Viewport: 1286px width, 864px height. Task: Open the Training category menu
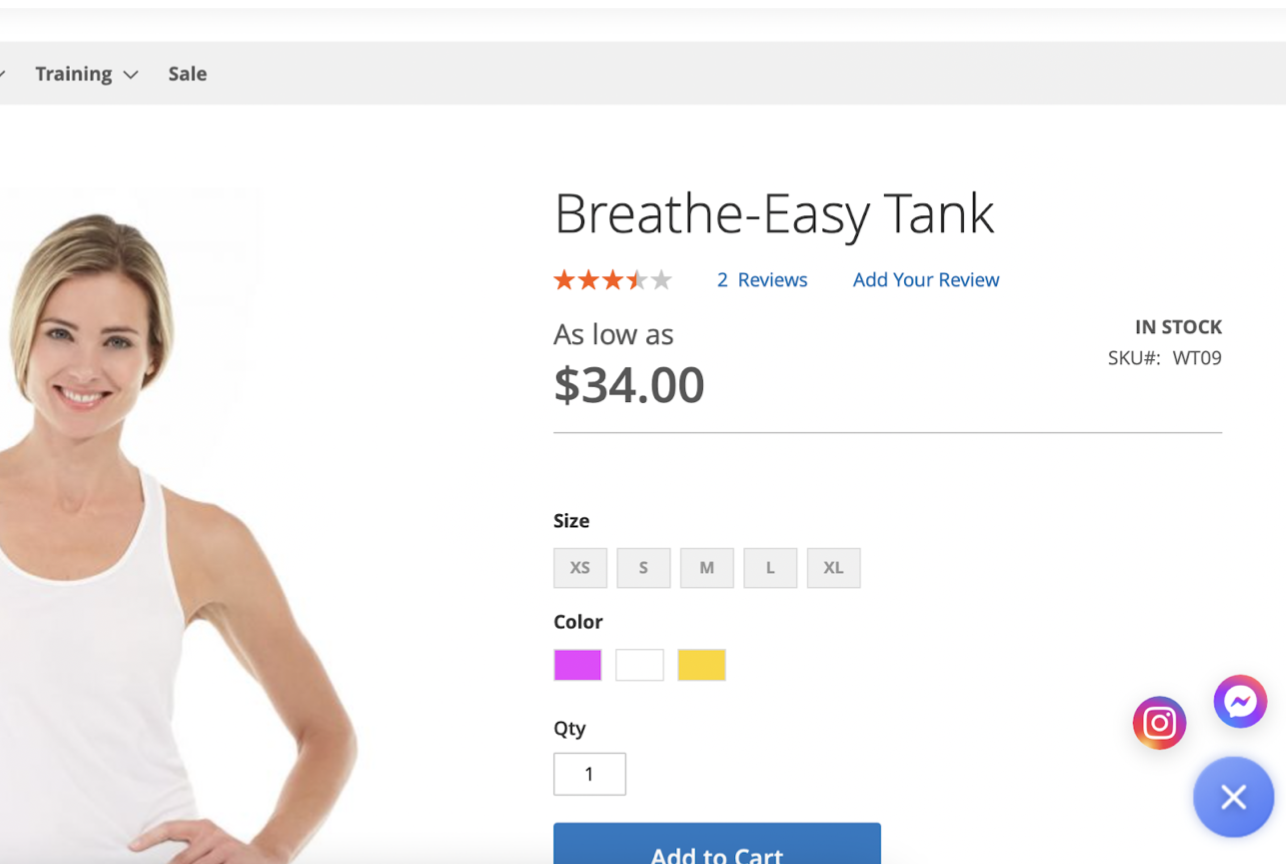coord(73,74)
